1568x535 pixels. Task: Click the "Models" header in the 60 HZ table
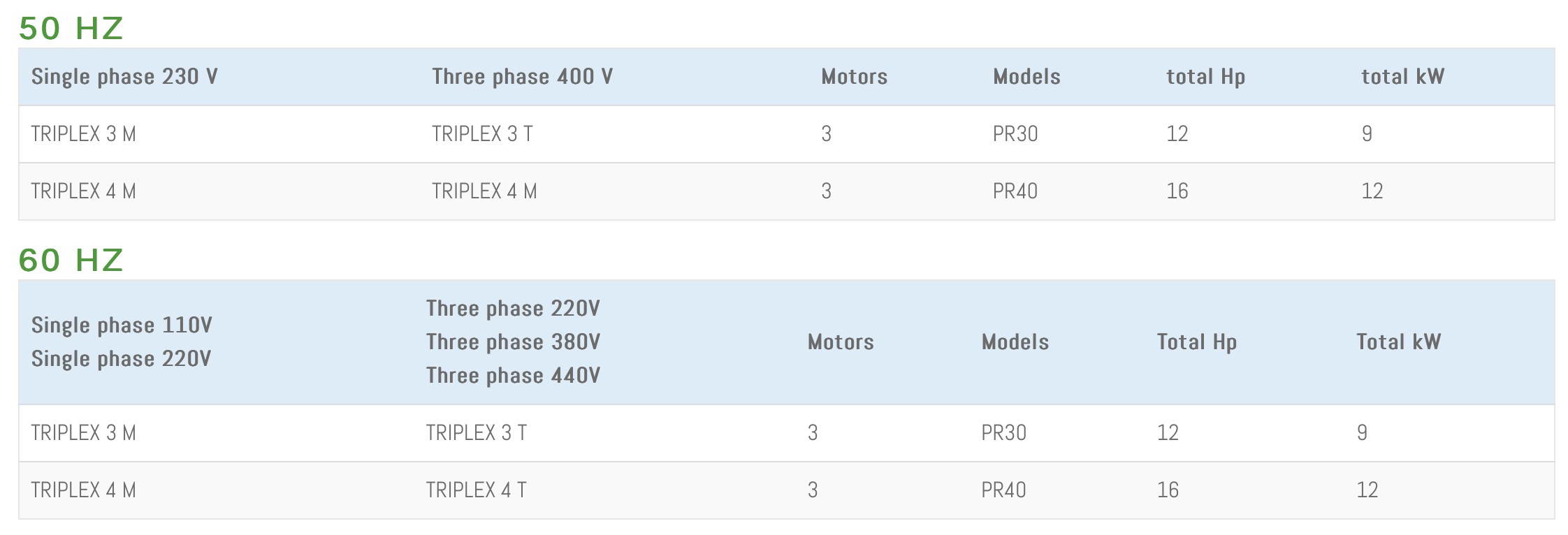(x=1015, y=342)
